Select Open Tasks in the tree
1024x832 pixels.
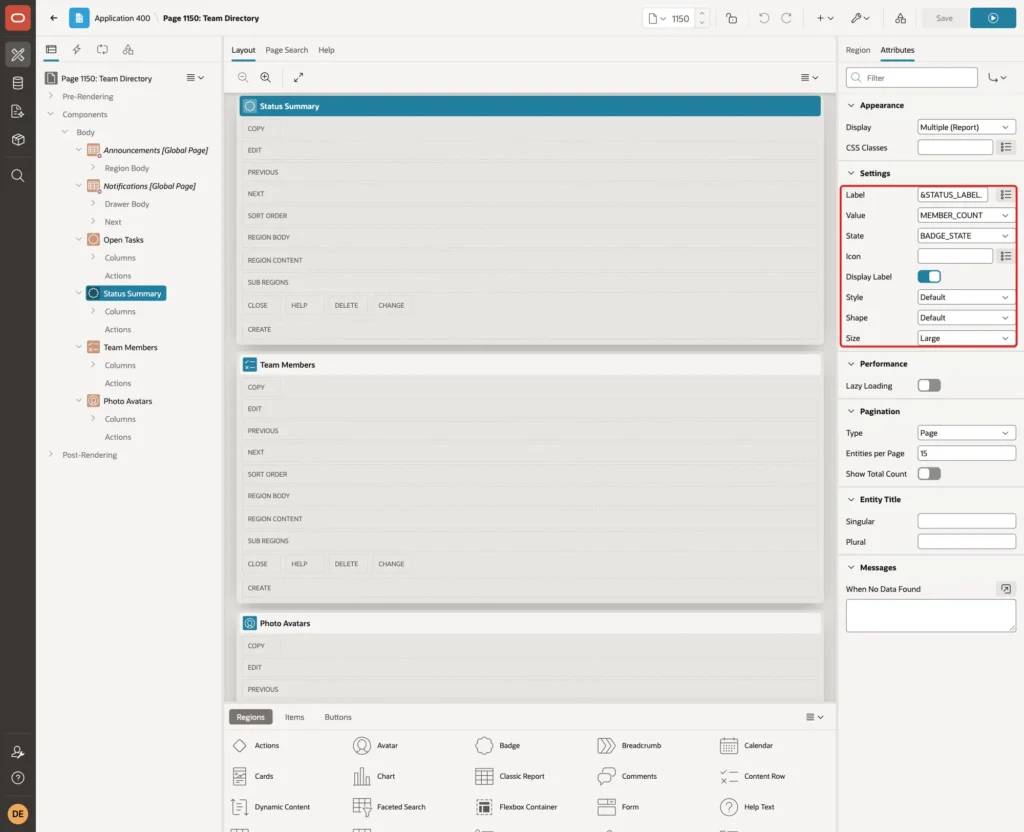pyautogui.click(x=123, y=240)
